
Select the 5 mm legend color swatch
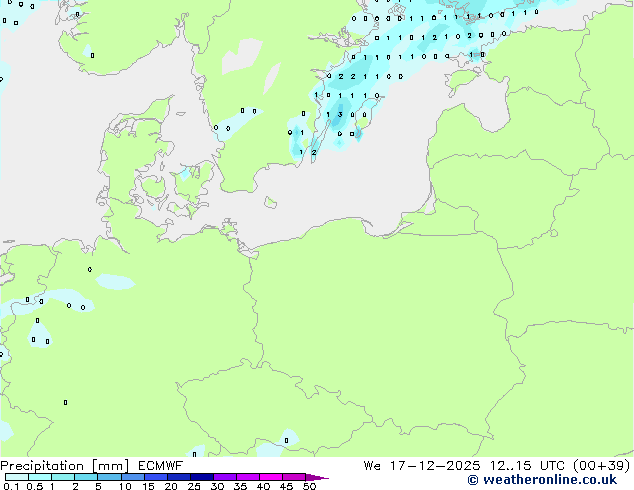pos(109,477)
